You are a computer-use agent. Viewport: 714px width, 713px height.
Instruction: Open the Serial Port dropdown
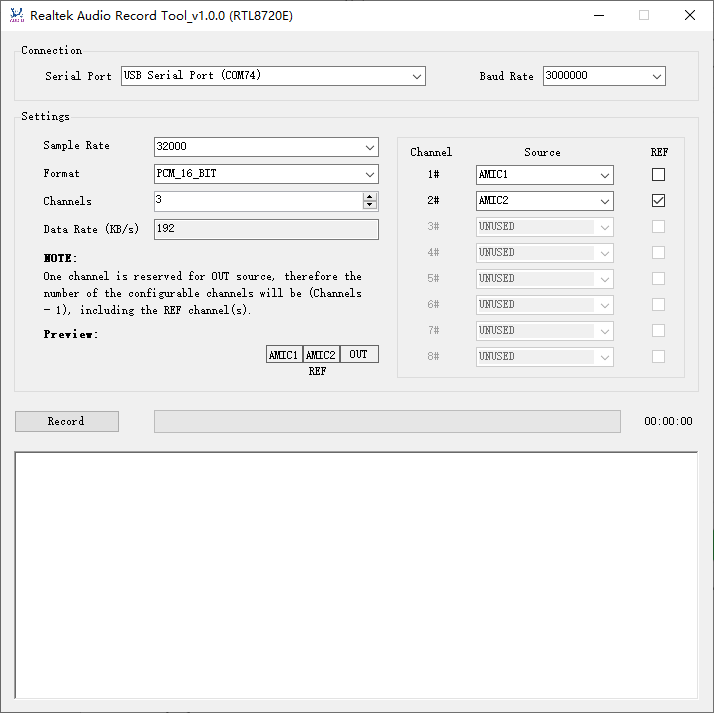pyautogui.click(x=273, y=76)
